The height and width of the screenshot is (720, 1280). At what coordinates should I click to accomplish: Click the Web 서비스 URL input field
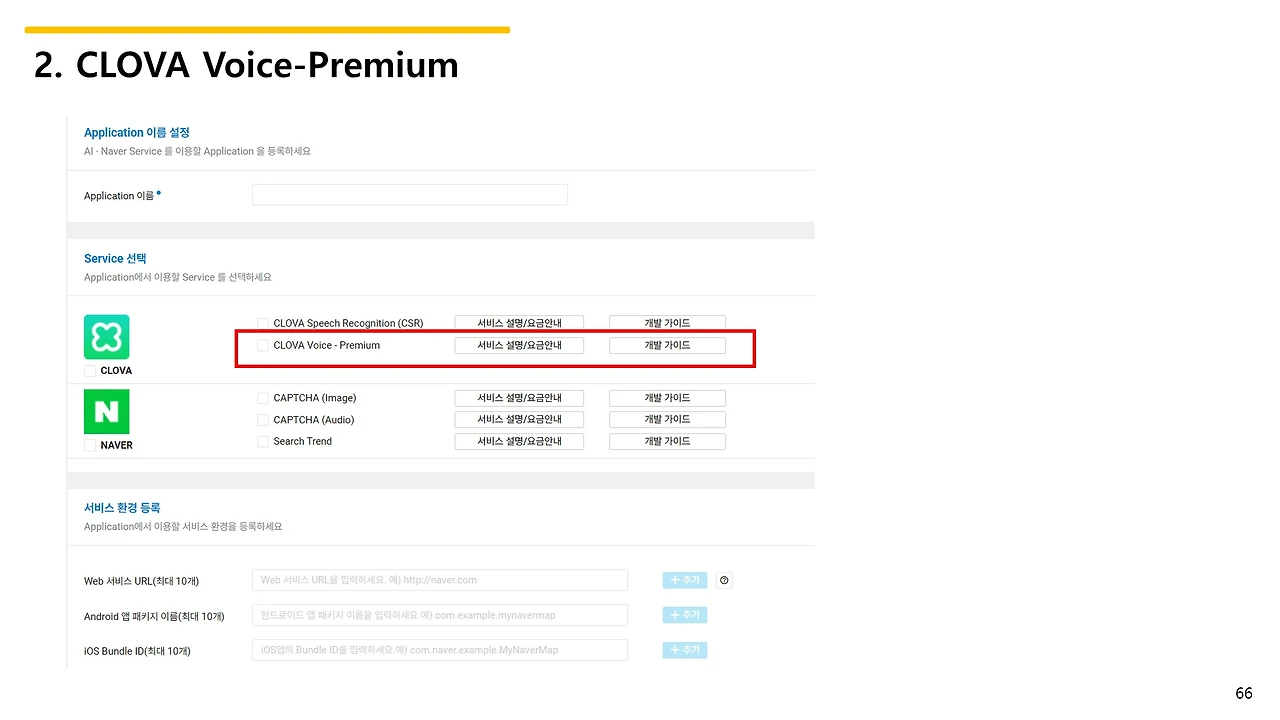point(440,580)
